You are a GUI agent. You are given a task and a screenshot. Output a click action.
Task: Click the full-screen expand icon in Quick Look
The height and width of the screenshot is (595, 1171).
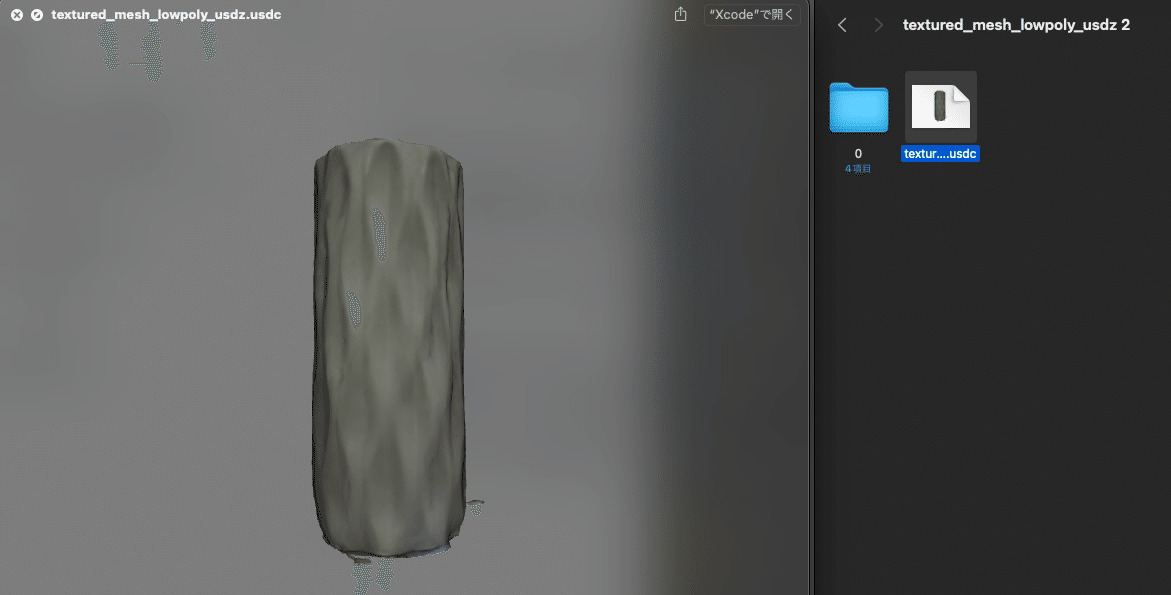pyautogui.click(x=37, y=15)
